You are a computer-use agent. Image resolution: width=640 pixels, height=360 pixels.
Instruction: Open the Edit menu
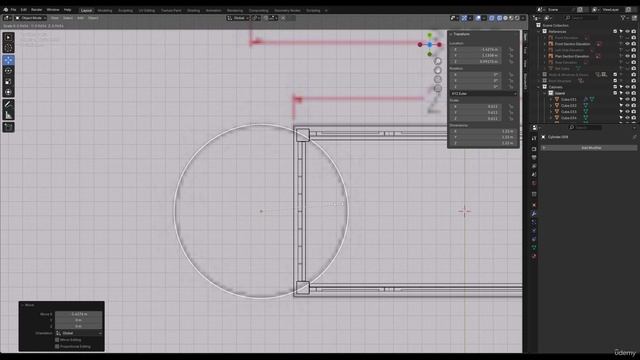coord(24,10)
